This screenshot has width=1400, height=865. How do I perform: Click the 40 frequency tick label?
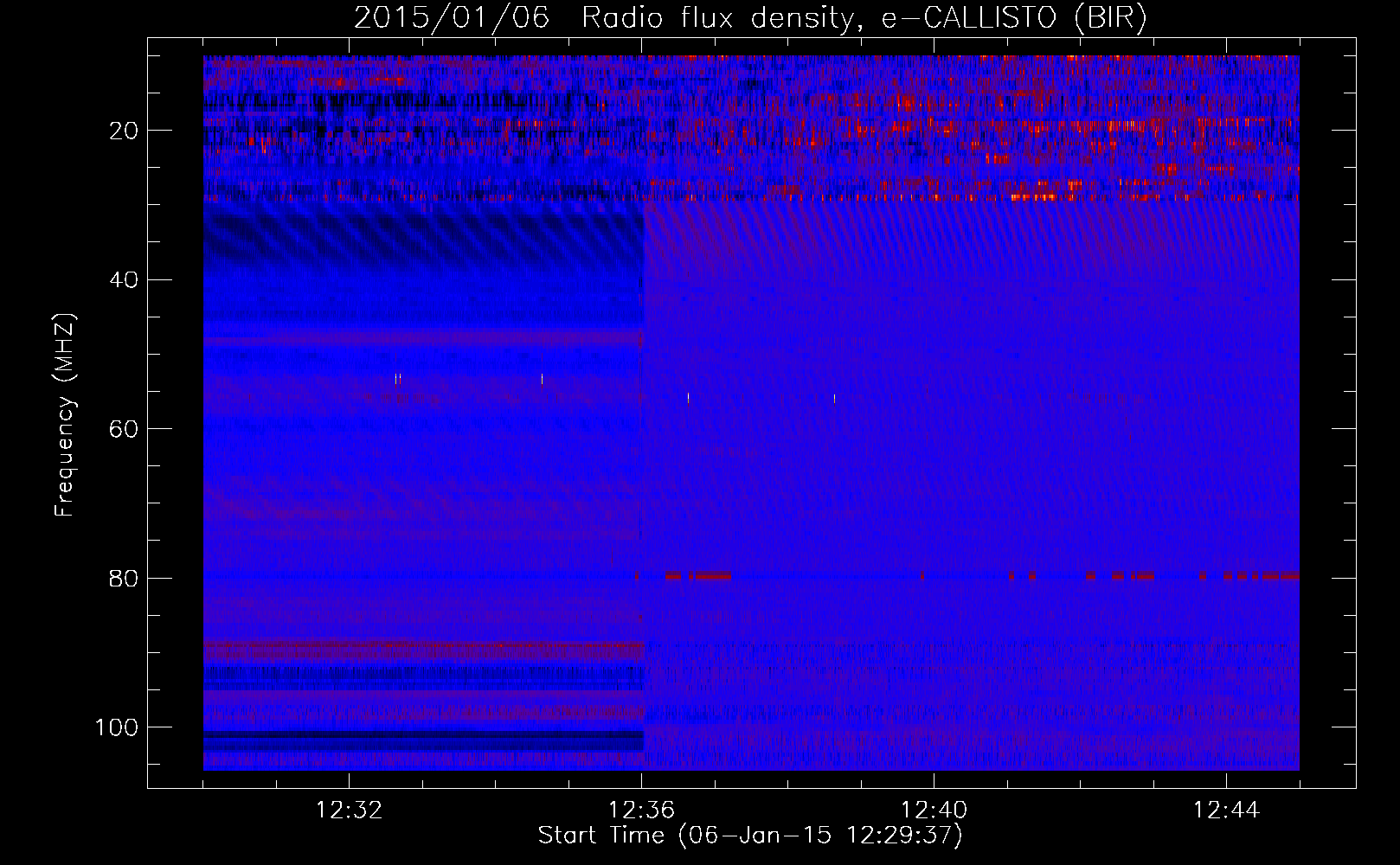click(124, 280)
